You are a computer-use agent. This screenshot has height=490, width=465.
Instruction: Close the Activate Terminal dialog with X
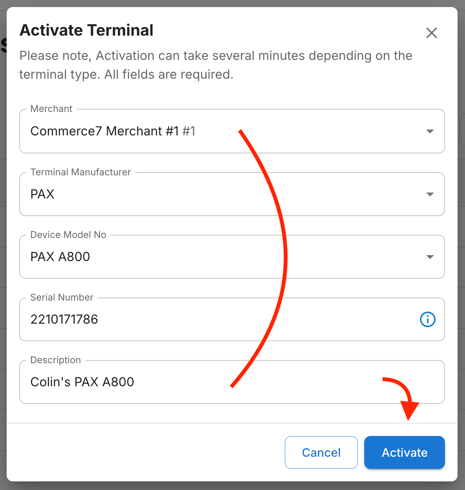click(x=431, y=33)
